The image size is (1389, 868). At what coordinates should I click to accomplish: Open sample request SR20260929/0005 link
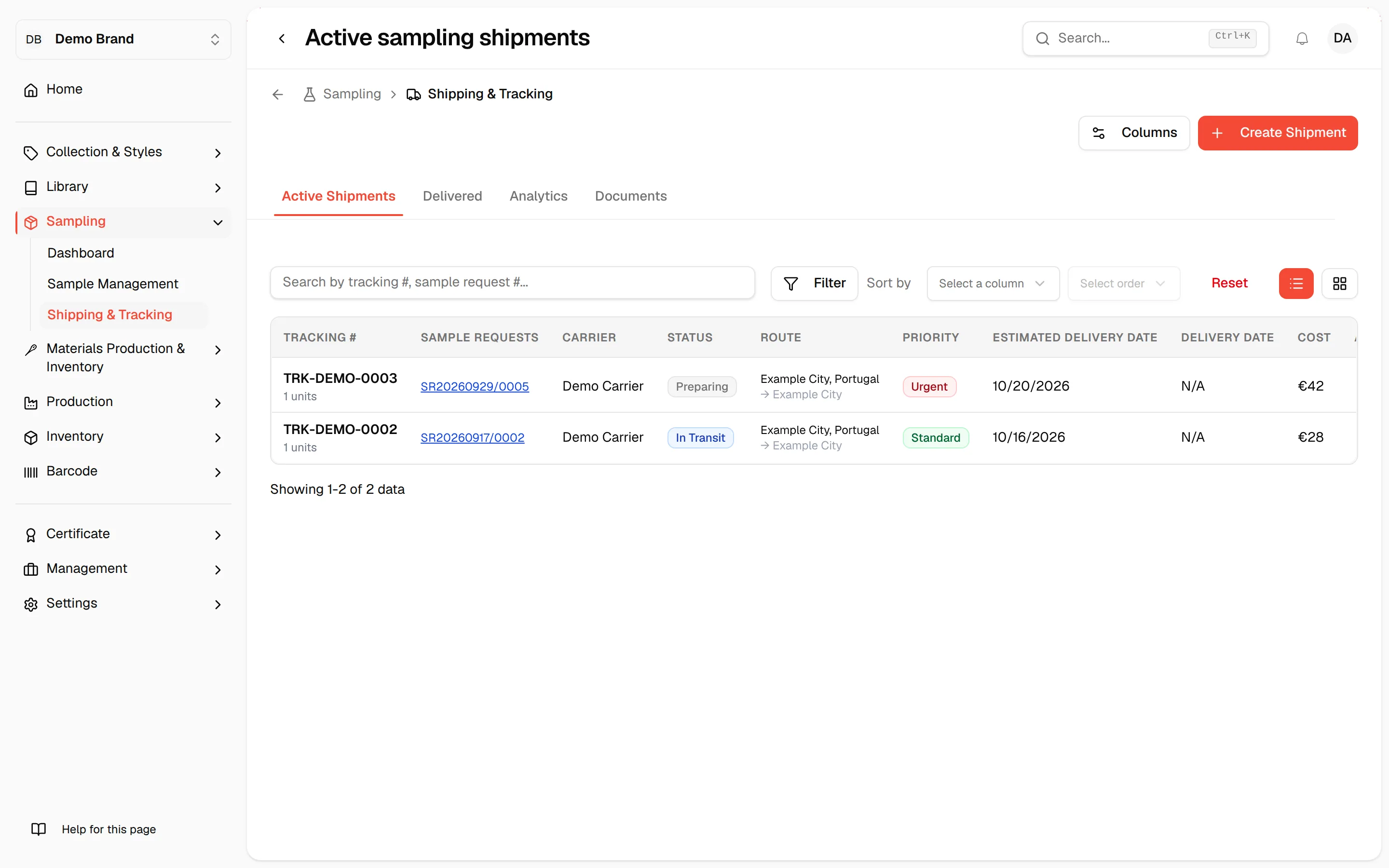tap(475, 387)
